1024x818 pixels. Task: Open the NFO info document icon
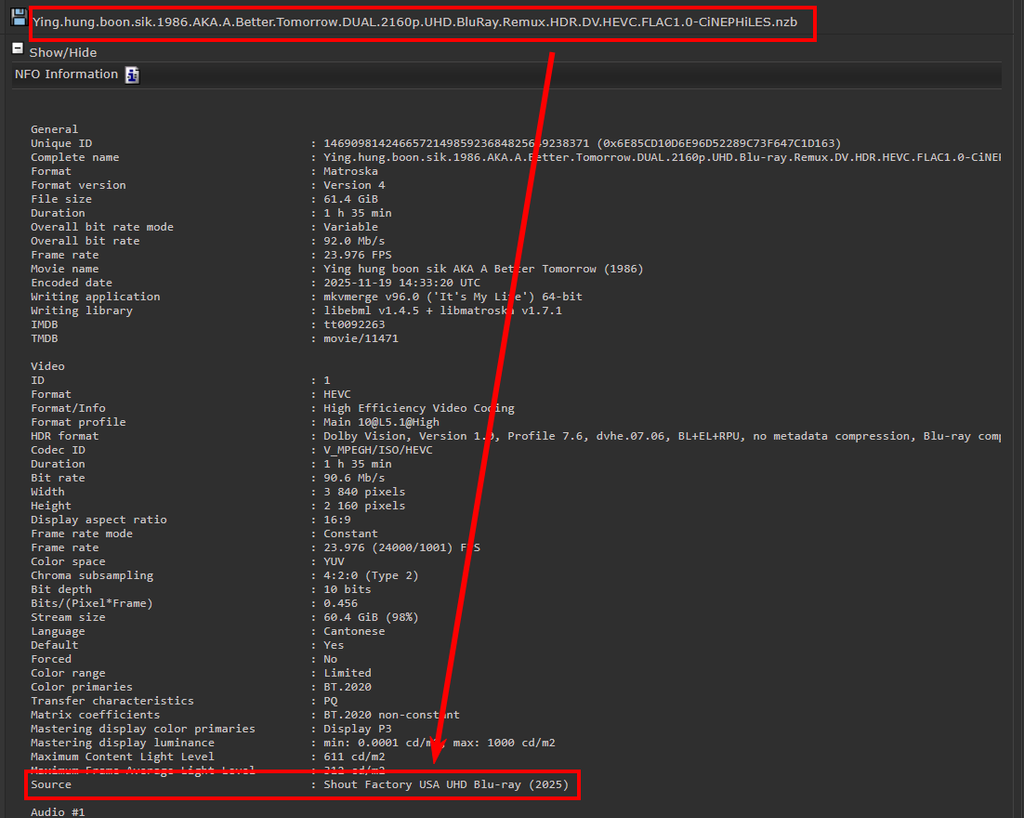(x=132, y=75)
